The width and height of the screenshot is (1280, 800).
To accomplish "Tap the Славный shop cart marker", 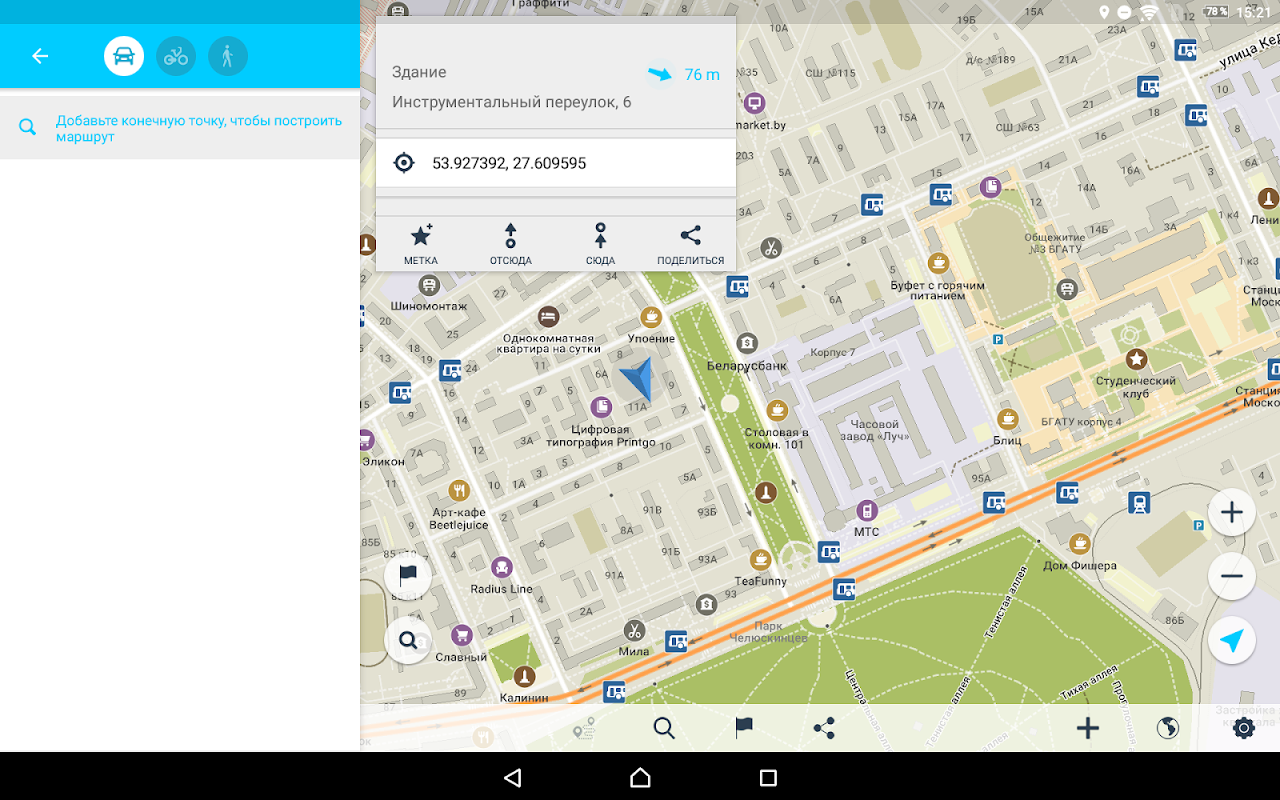I will point(462,635).
